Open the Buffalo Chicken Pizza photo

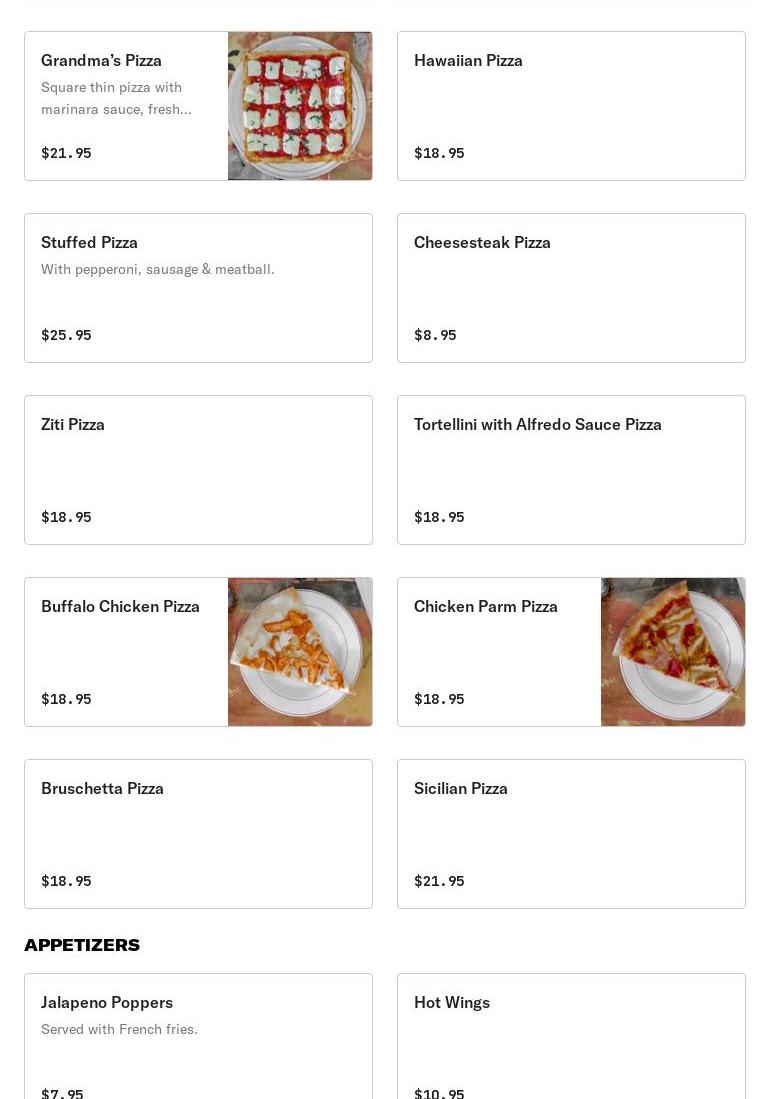[x=300, y=652]
